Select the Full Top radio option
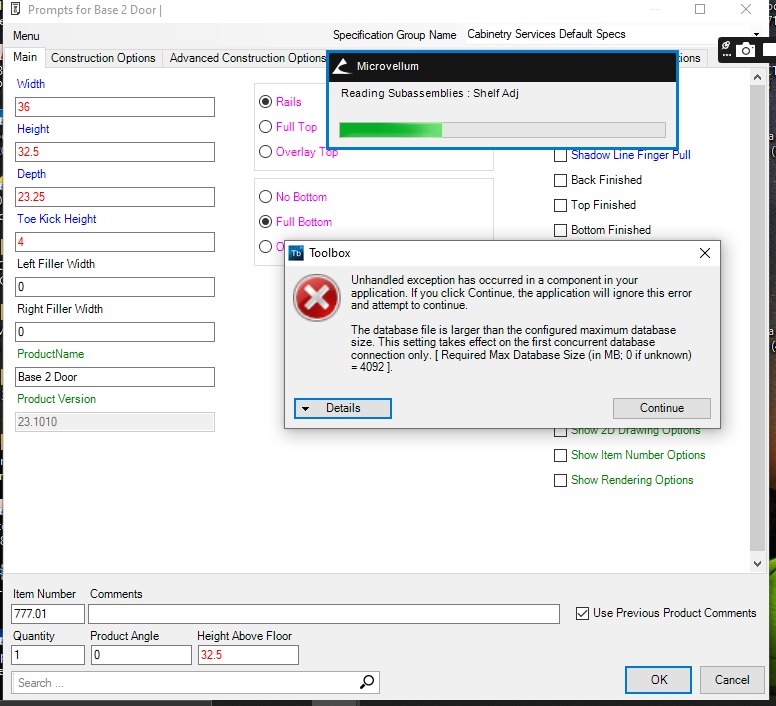The image size is (776, 706). pyautogui.click(x=266, y=127)
